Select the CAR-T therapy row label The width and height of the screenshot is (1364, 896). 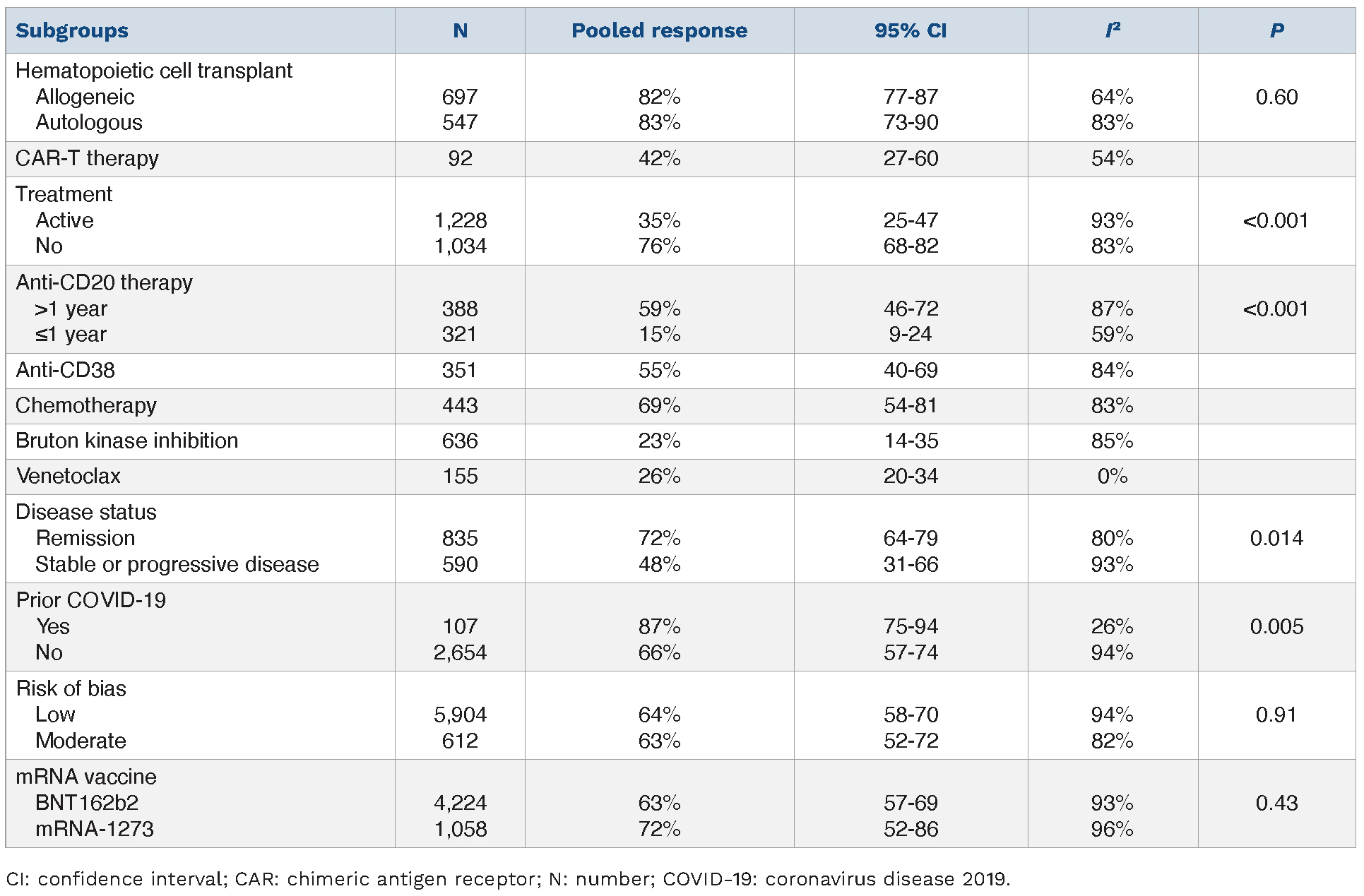click(x=87, y=158)
